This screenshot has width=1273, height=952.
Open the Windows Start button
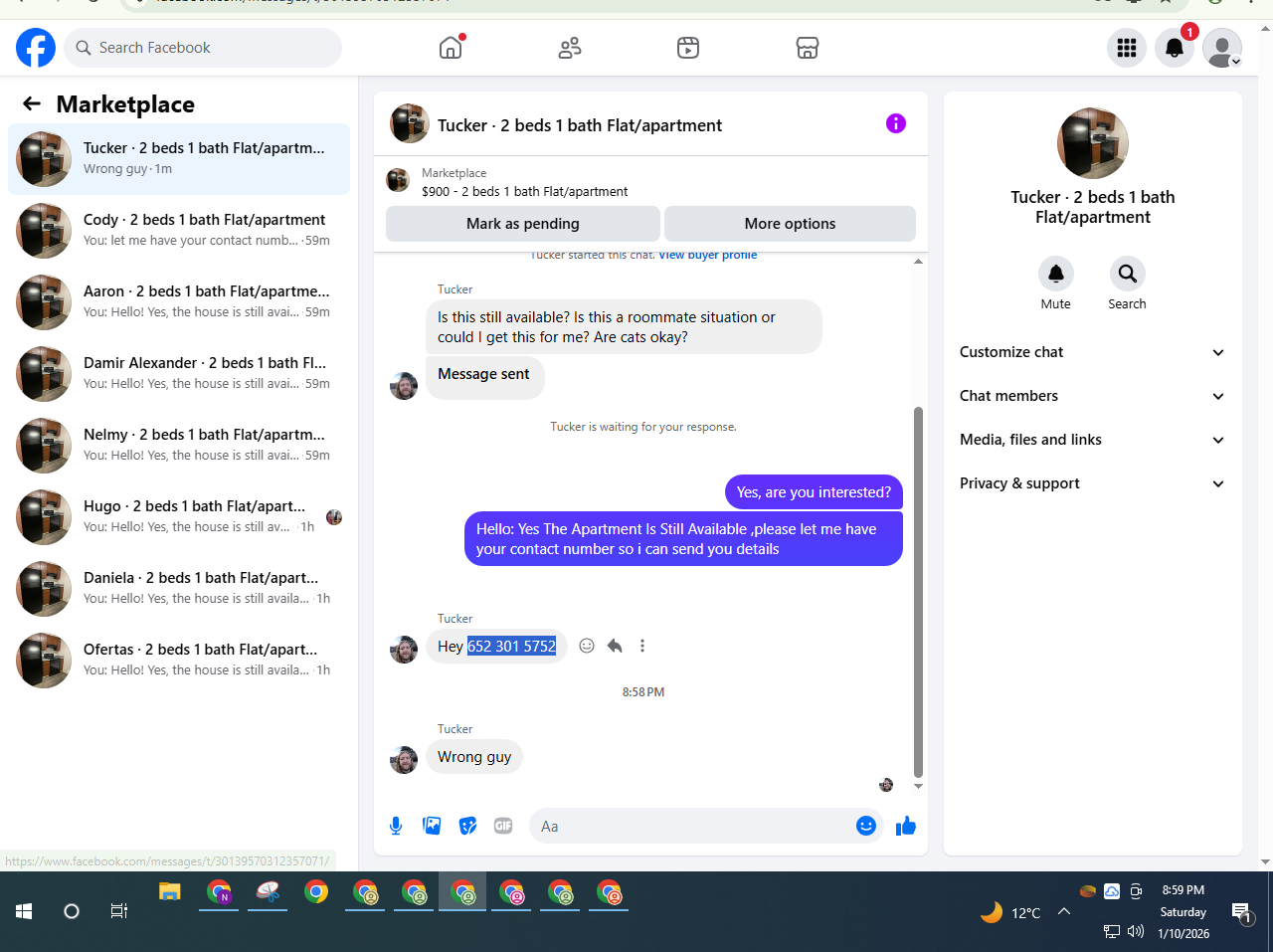tap(24, 911)
